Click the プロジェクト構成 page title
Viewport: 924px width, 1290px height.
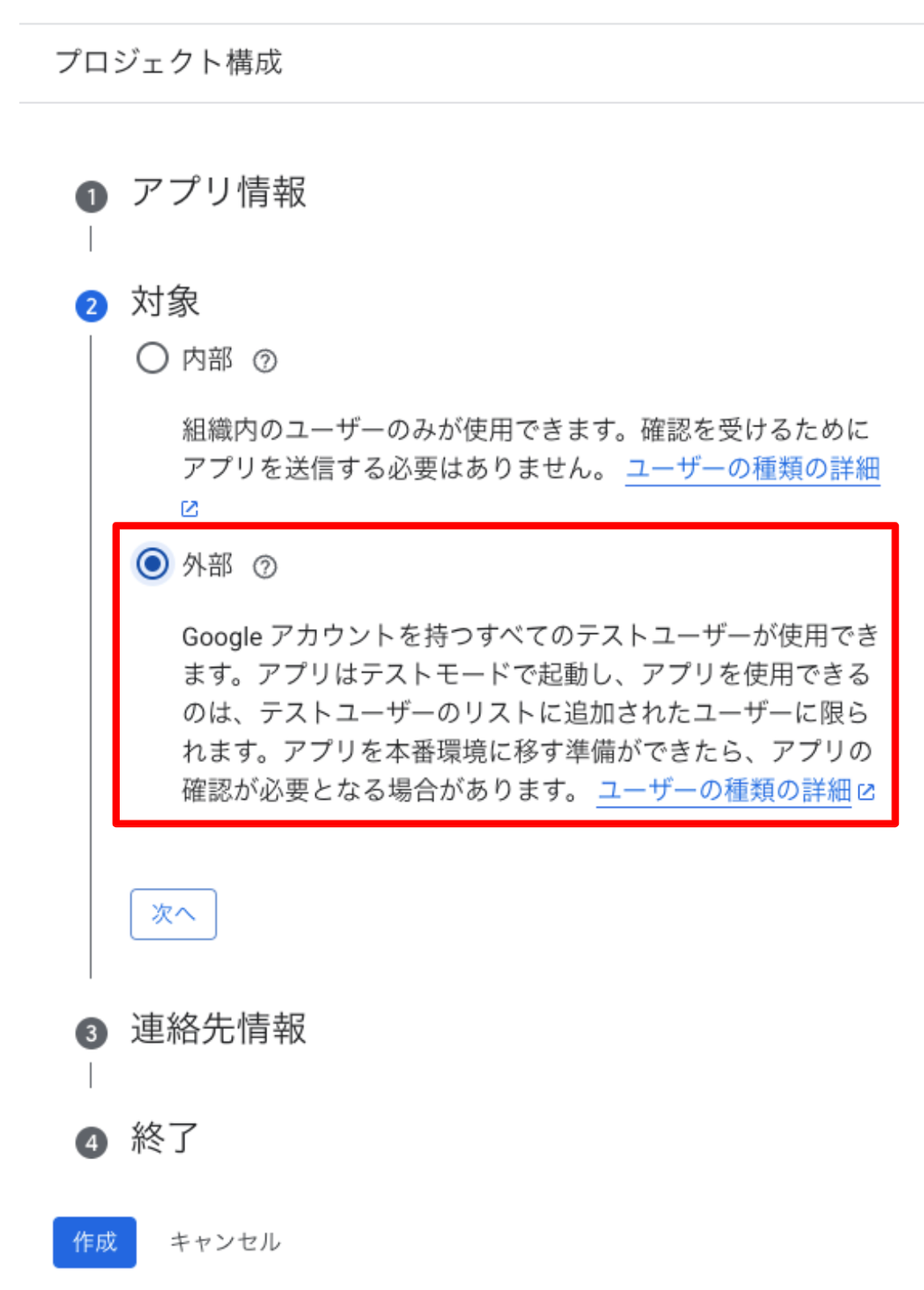click(x=169, y=62)
